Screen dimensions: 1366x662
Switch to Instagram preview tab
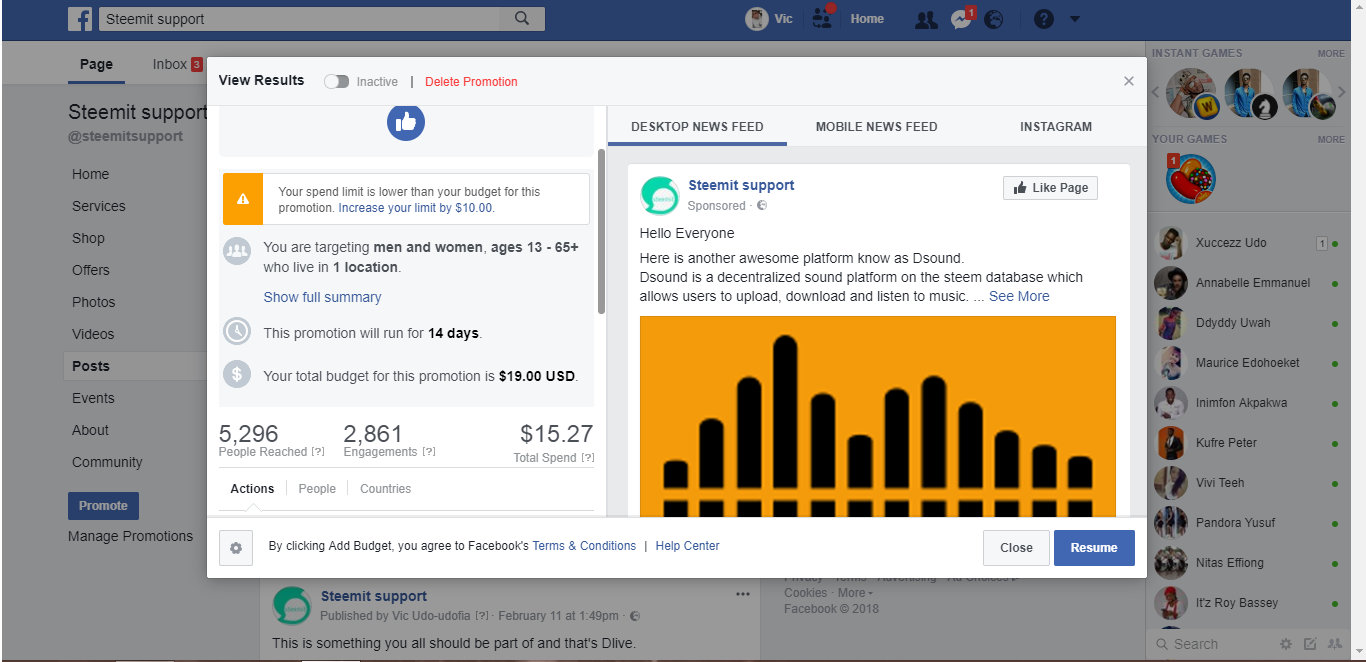point(1056,127)
